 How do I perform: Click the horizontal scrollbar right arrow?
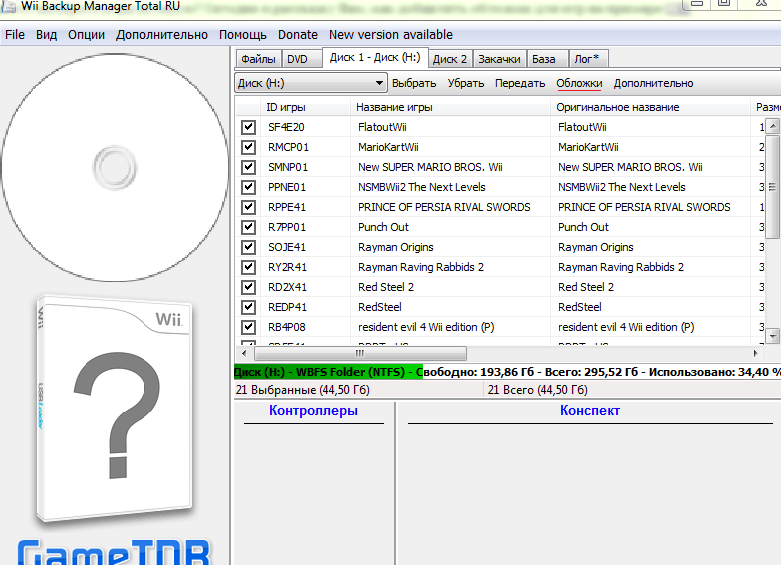tap(756, 353)
